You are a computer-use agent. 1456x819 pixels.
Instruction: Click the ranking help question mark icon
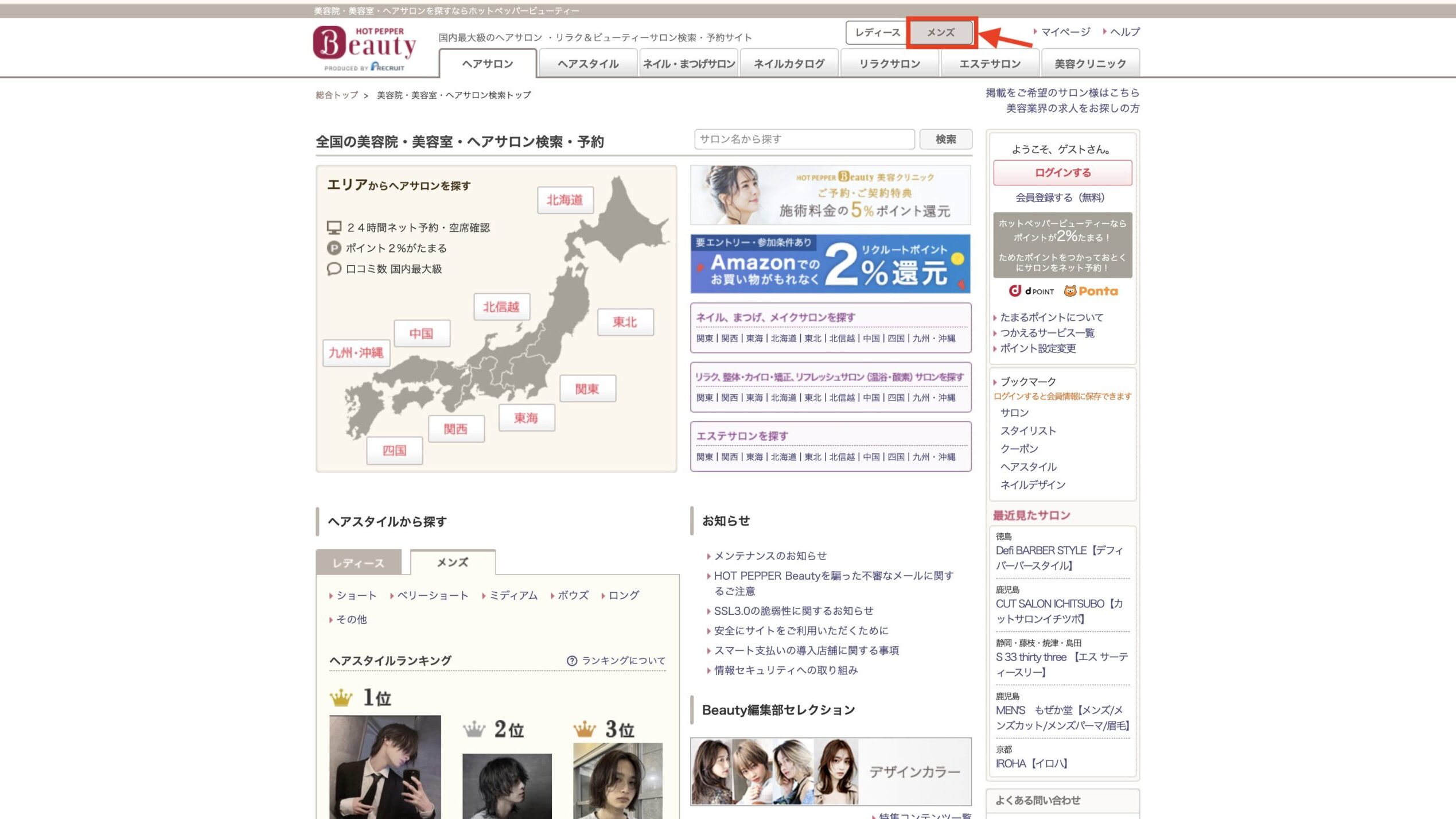(571, 661)
